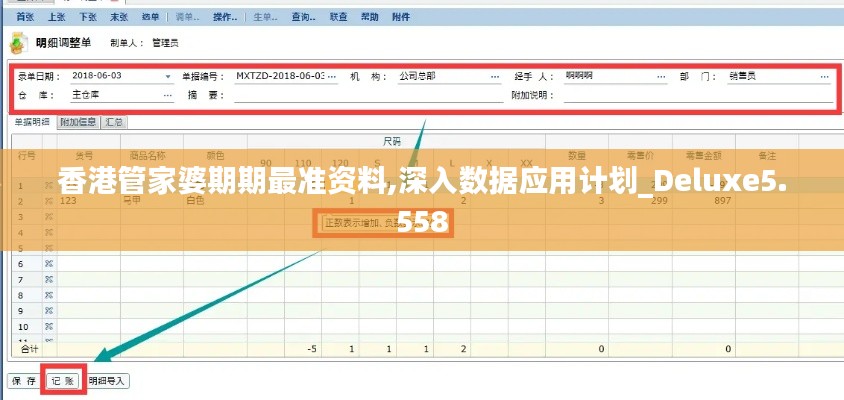Click the 明细调整单 document icon

19,43
